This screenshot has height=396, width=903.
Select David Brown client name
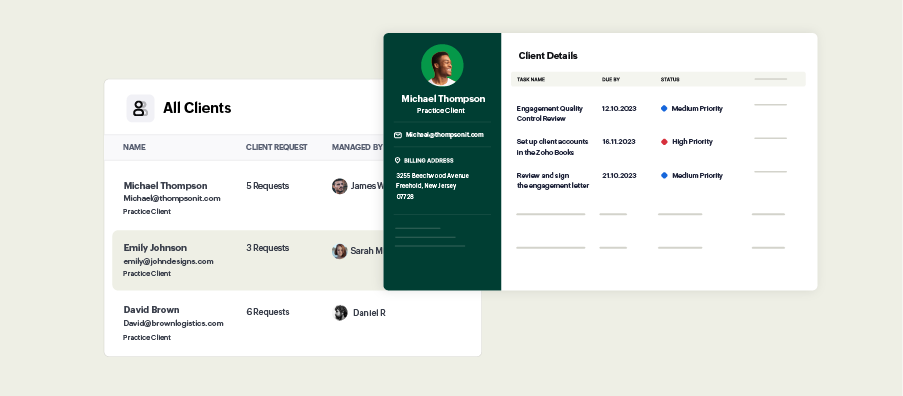(151, 310)
